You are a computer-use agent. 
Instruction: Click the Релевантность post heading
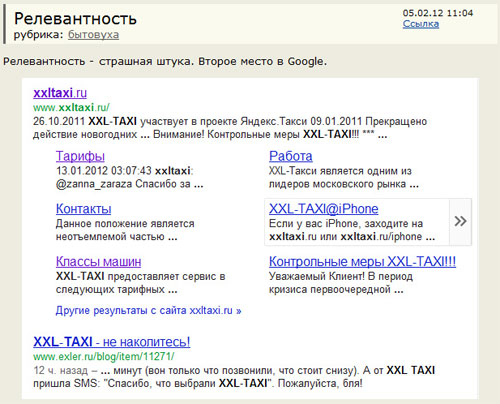[75, 19]
